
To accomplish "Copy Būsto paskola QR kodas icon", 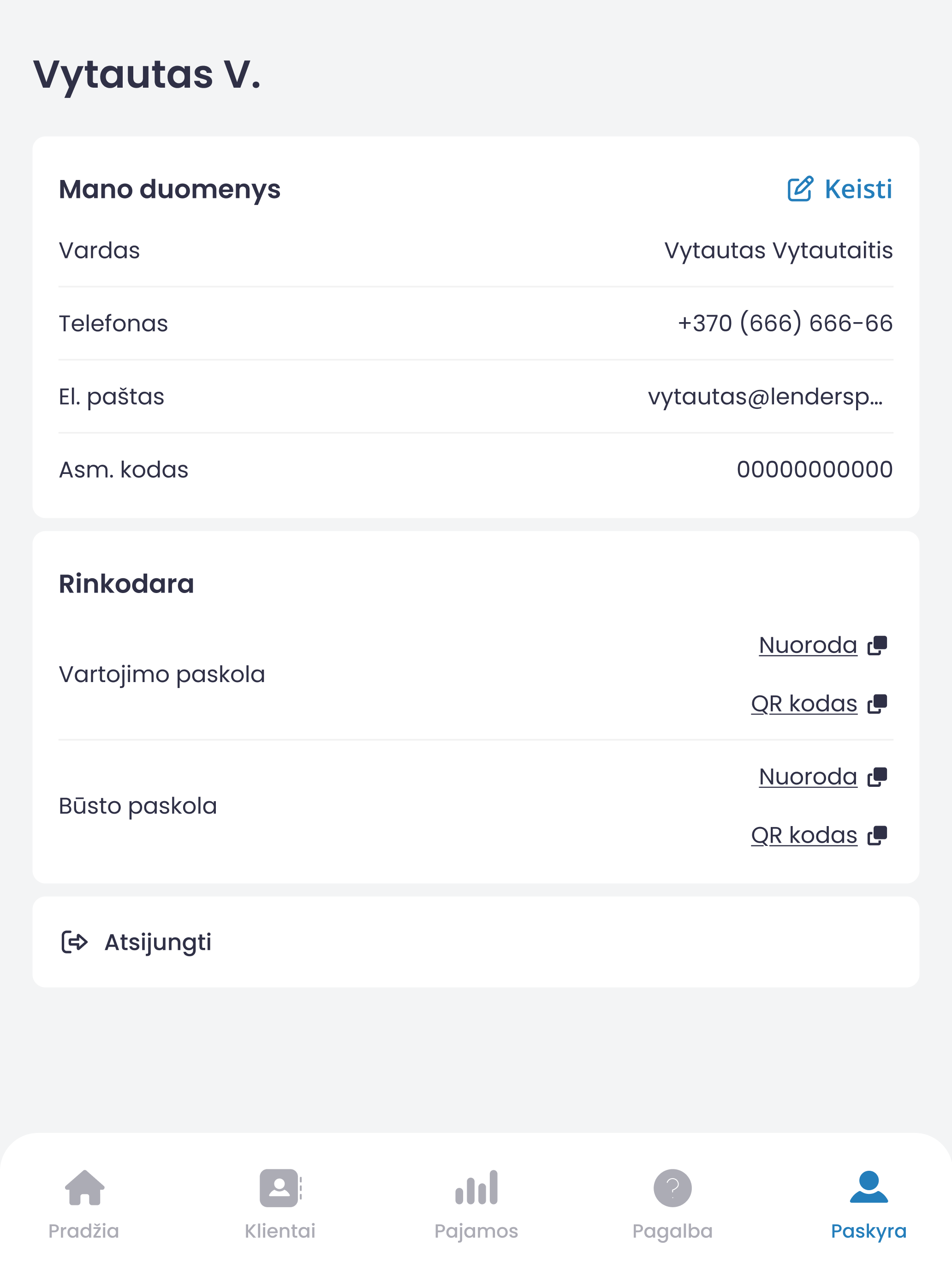I will pyautogui.click(x=877, y=835).
